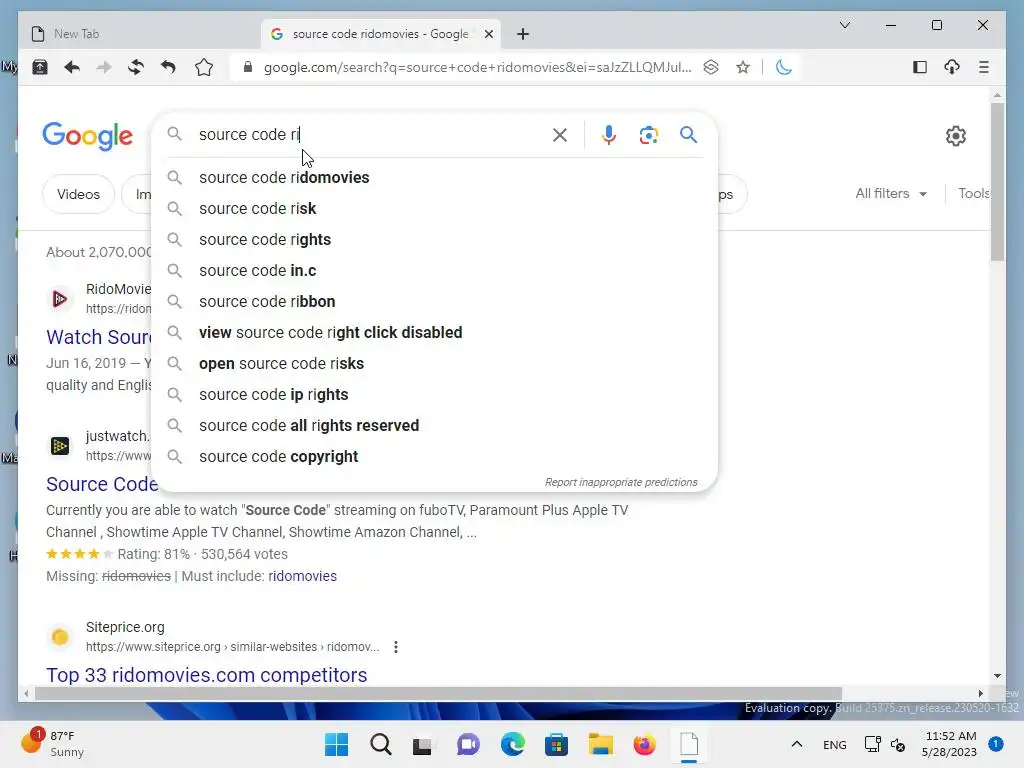Click the layered icon in address bar
Screen dimensions: 1024x768
[711, 67]
